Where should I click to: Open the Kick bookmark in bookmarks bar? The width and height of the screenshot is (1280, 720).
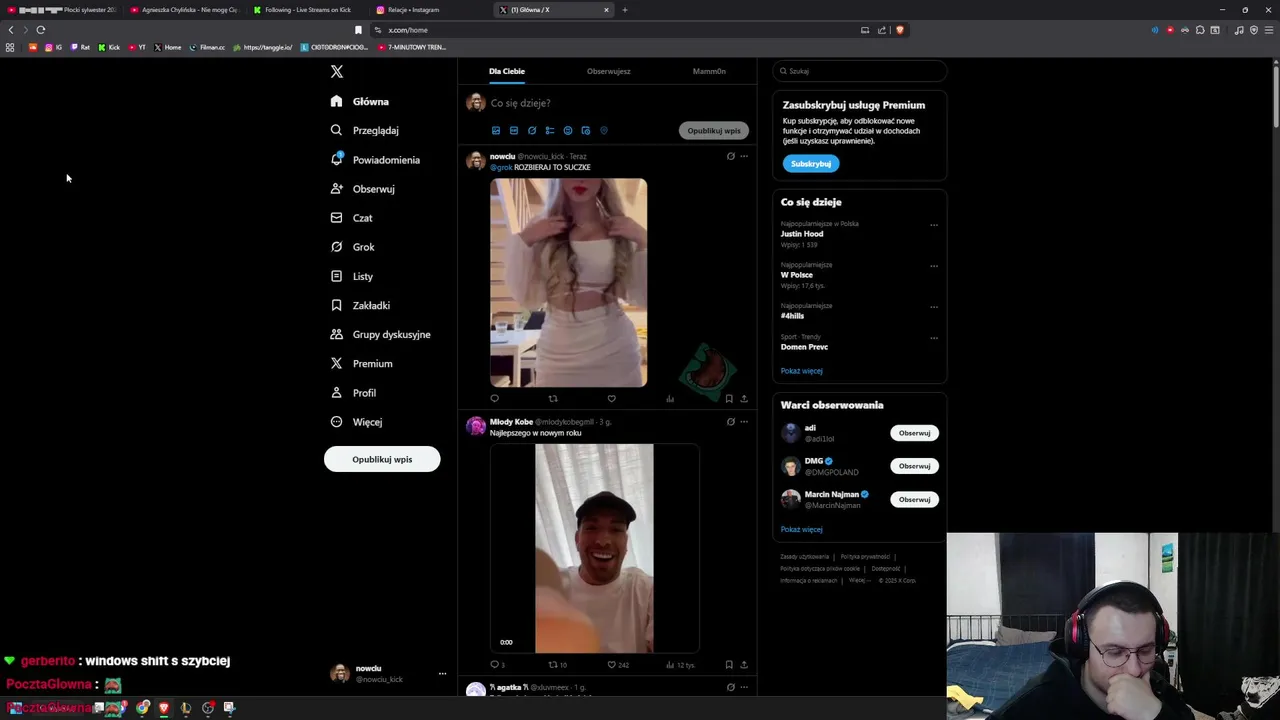pos(109,47)
